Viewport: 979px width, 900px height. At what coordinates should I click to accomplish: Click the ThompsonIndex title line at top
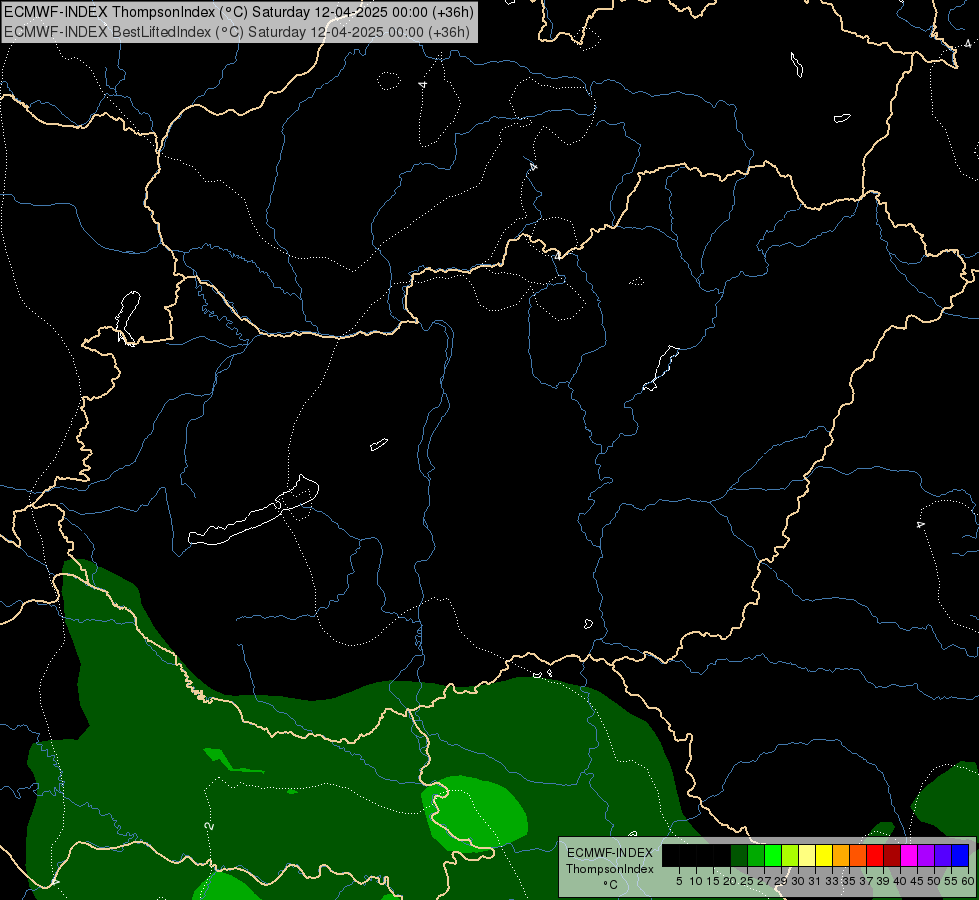tap(239, 12)
